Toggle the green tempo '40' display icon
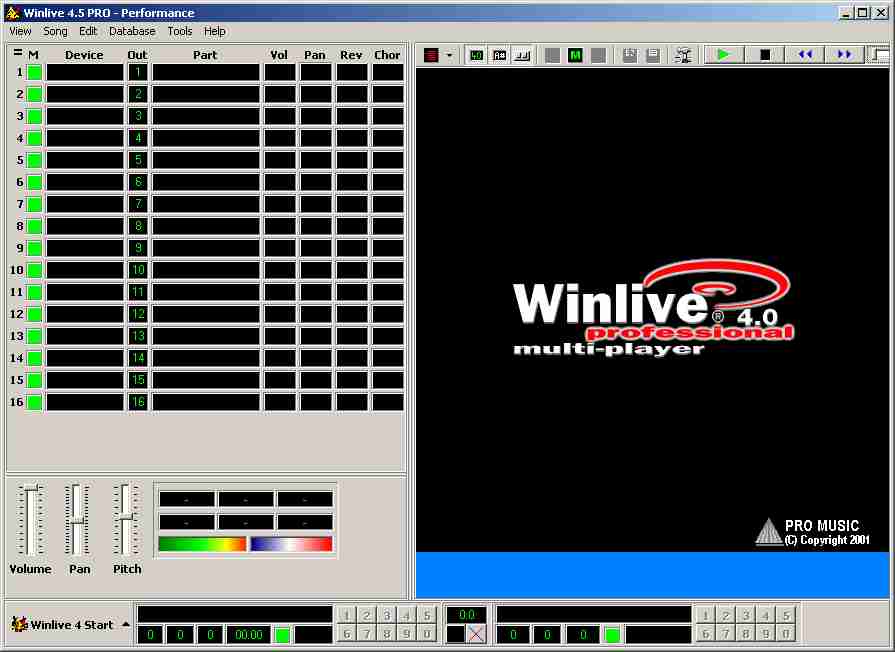Screen dimensions: 895x652 click(x=476, y=55)
